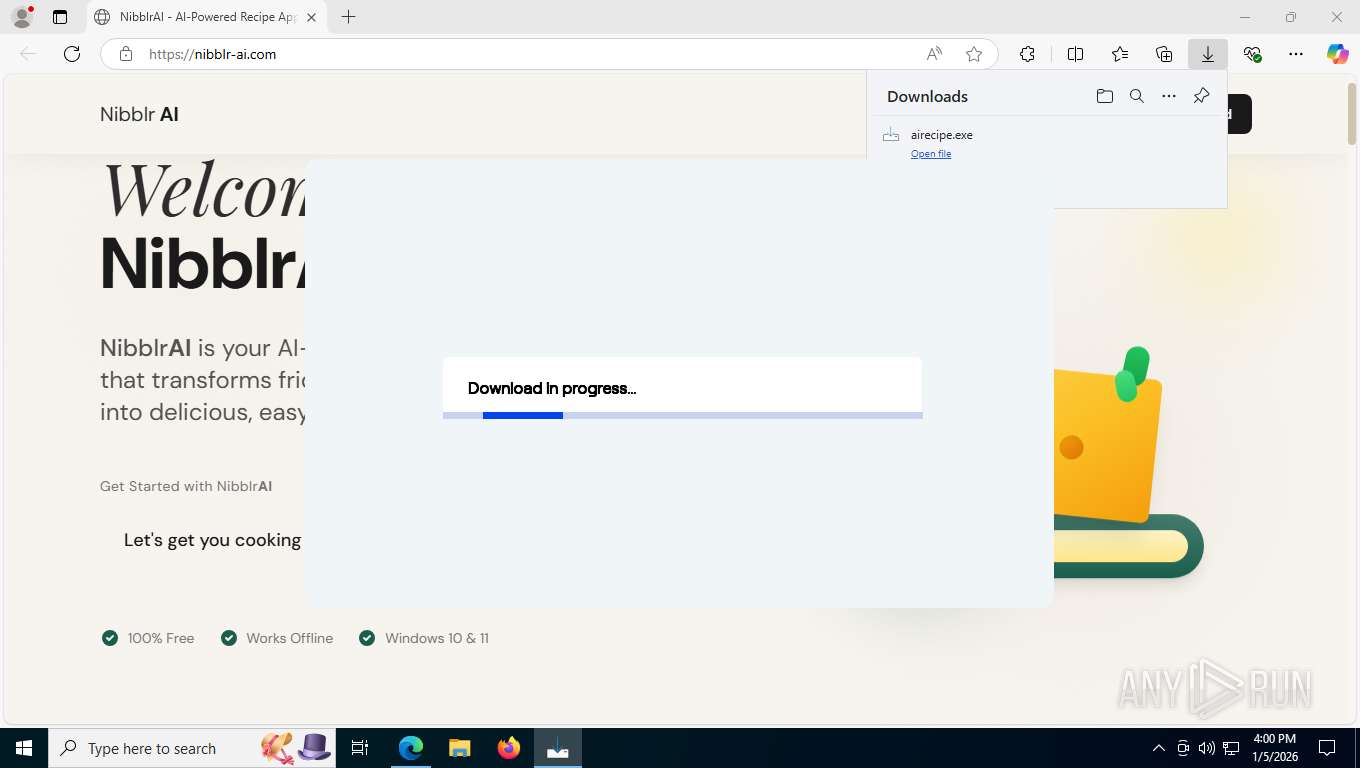View site information lock icon

click(126, 54)
